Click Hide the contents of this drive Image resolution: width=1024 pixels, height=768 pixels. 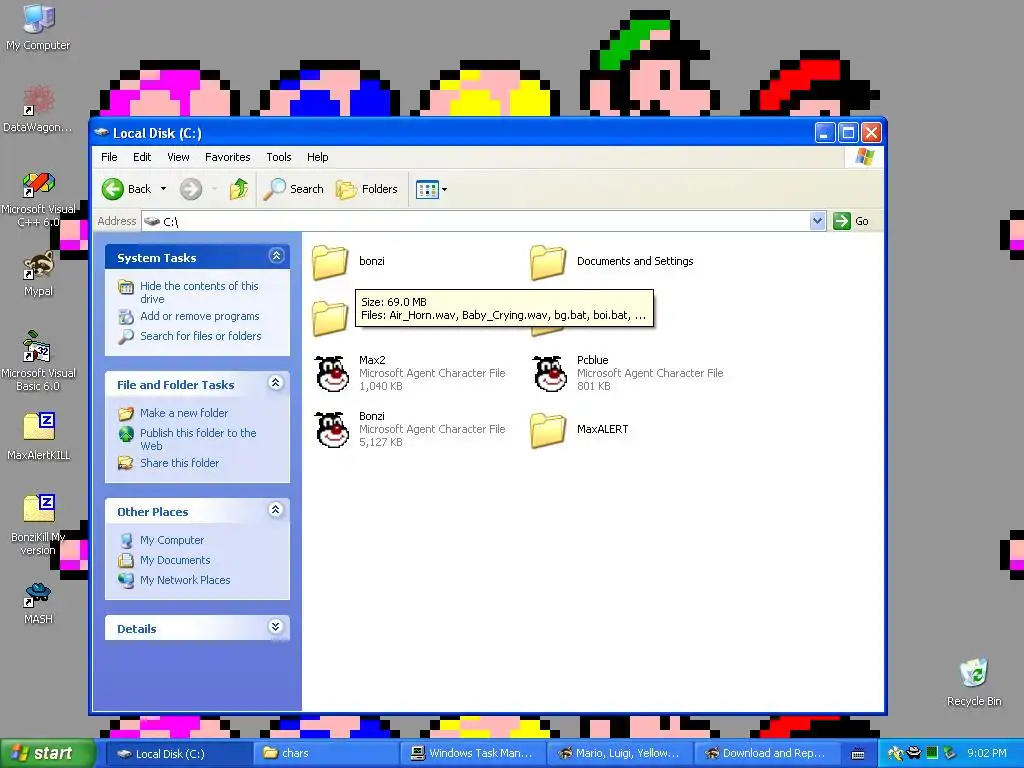(x=199, y=292)
